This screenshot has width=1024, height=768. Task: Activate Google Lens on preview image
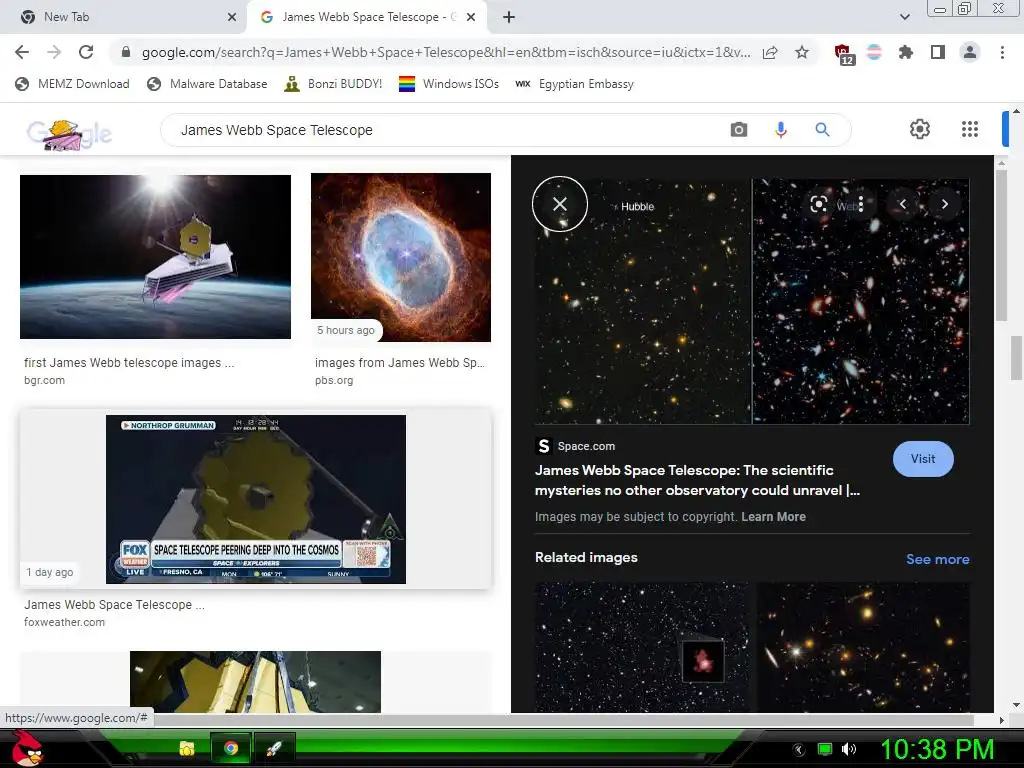coord(818,204)
